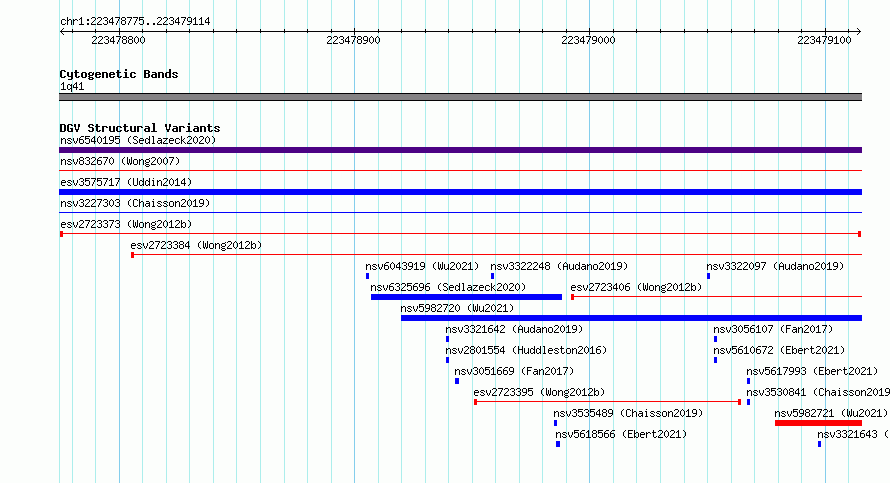Select the red esv2723395 variant line
Screen dimensions: 890x483
[x=607, y=402]
